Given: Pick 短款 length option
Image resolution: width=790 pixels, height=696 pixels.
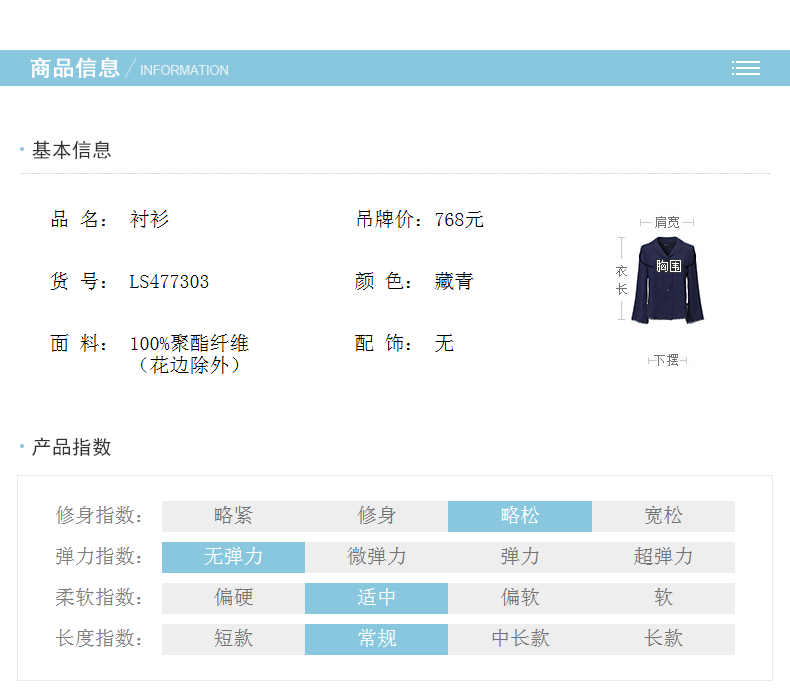Looking at the screenshot, I should coord(233,639).
